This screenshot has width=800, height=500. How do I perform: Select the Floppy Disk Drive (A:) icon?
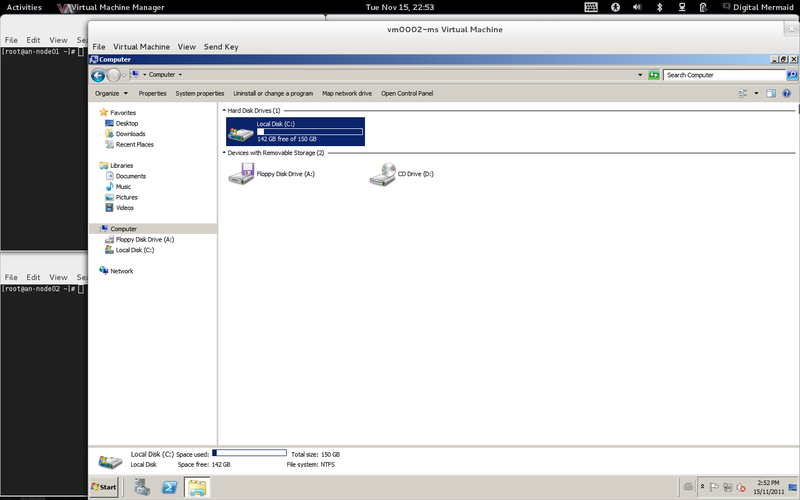tap(241, 174)
